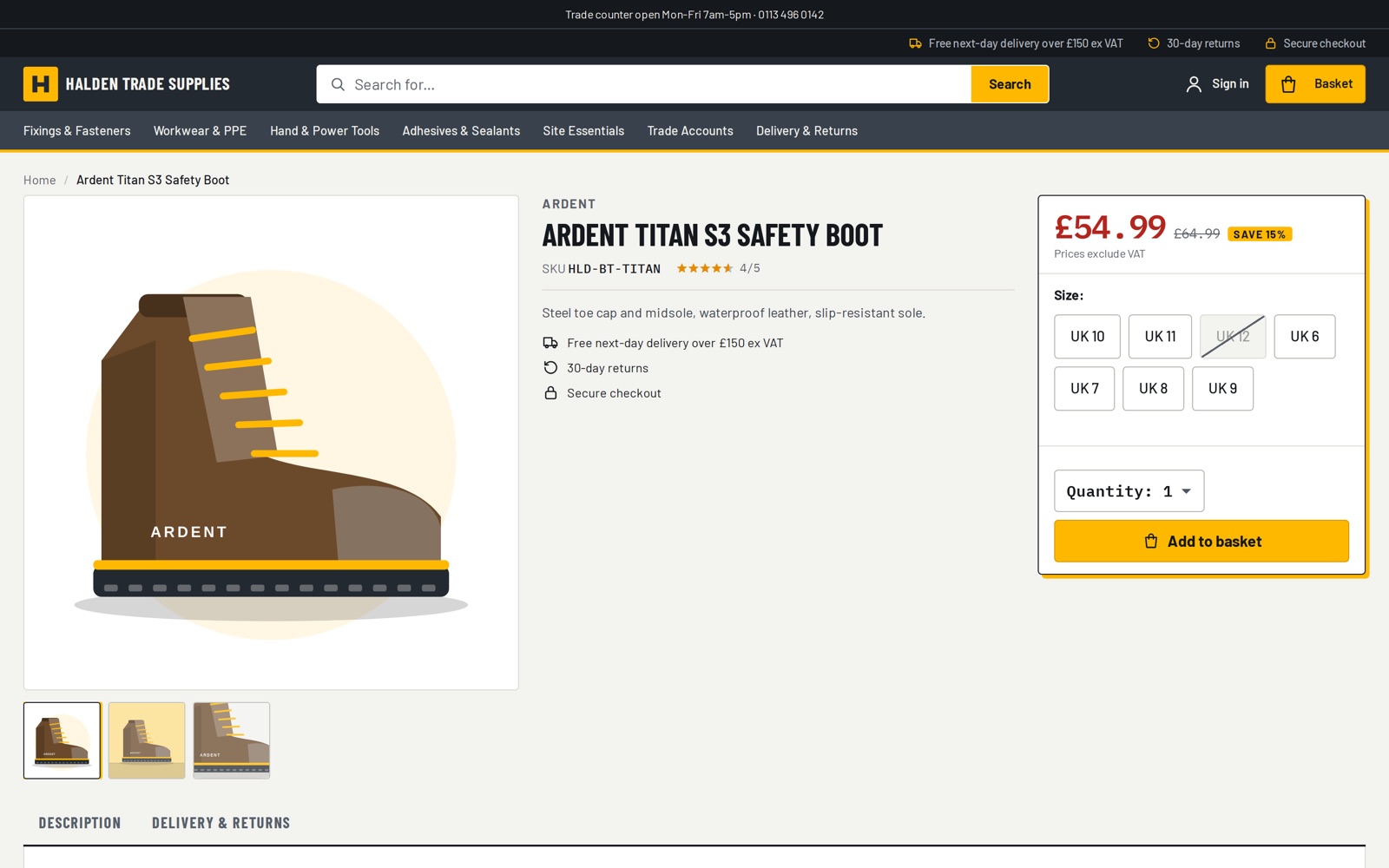1389x868 pixels.
Task: Choose the crossed-out UK 12 size
Action: point(1233,337)
